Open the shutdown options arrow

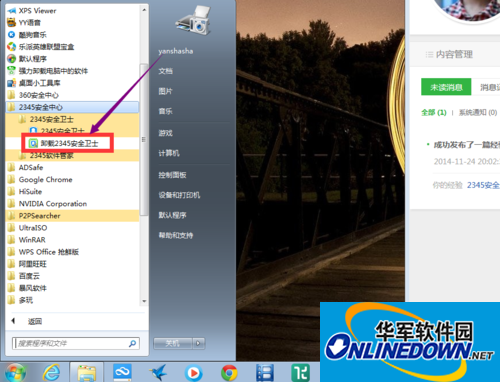pos(199,343)
